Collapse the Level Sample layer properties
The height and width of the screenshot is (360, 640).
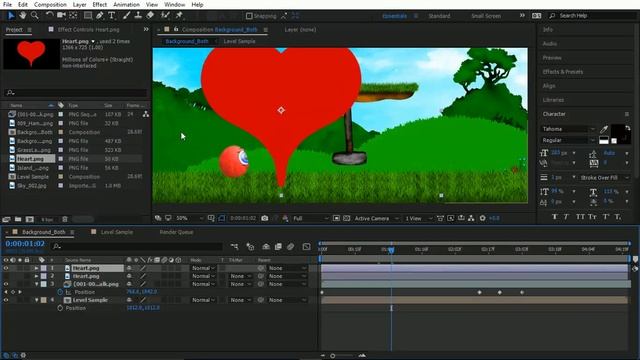(36, 300)
